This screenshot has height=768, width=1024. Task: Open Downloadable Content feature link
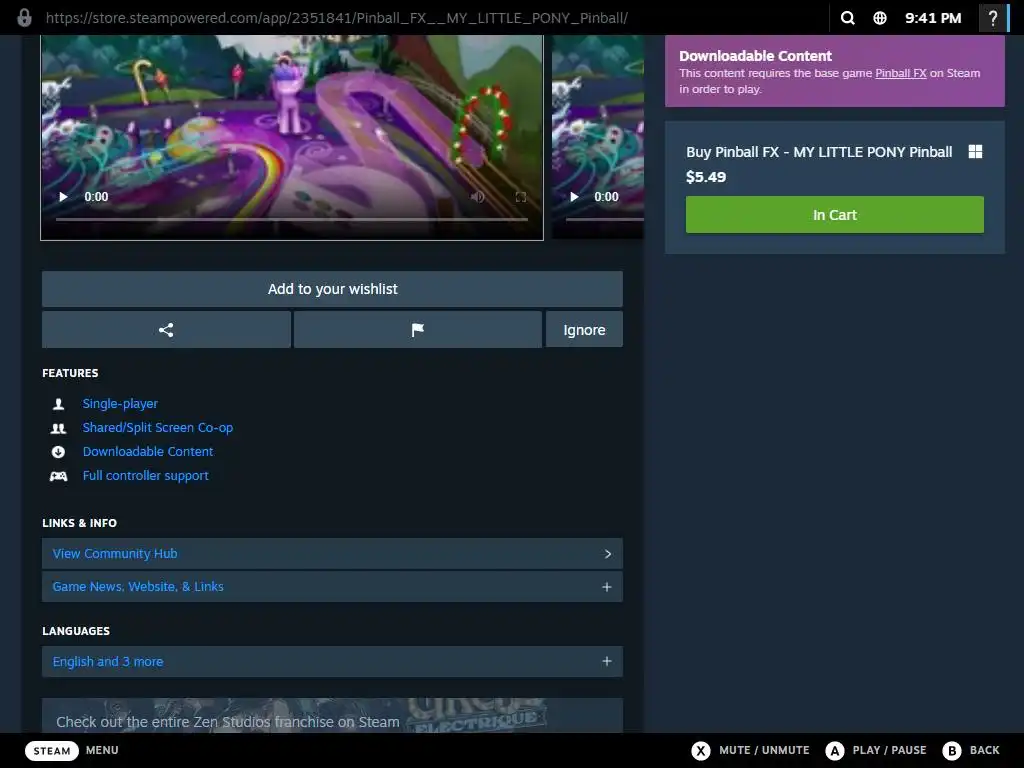[x=148, y=451]
